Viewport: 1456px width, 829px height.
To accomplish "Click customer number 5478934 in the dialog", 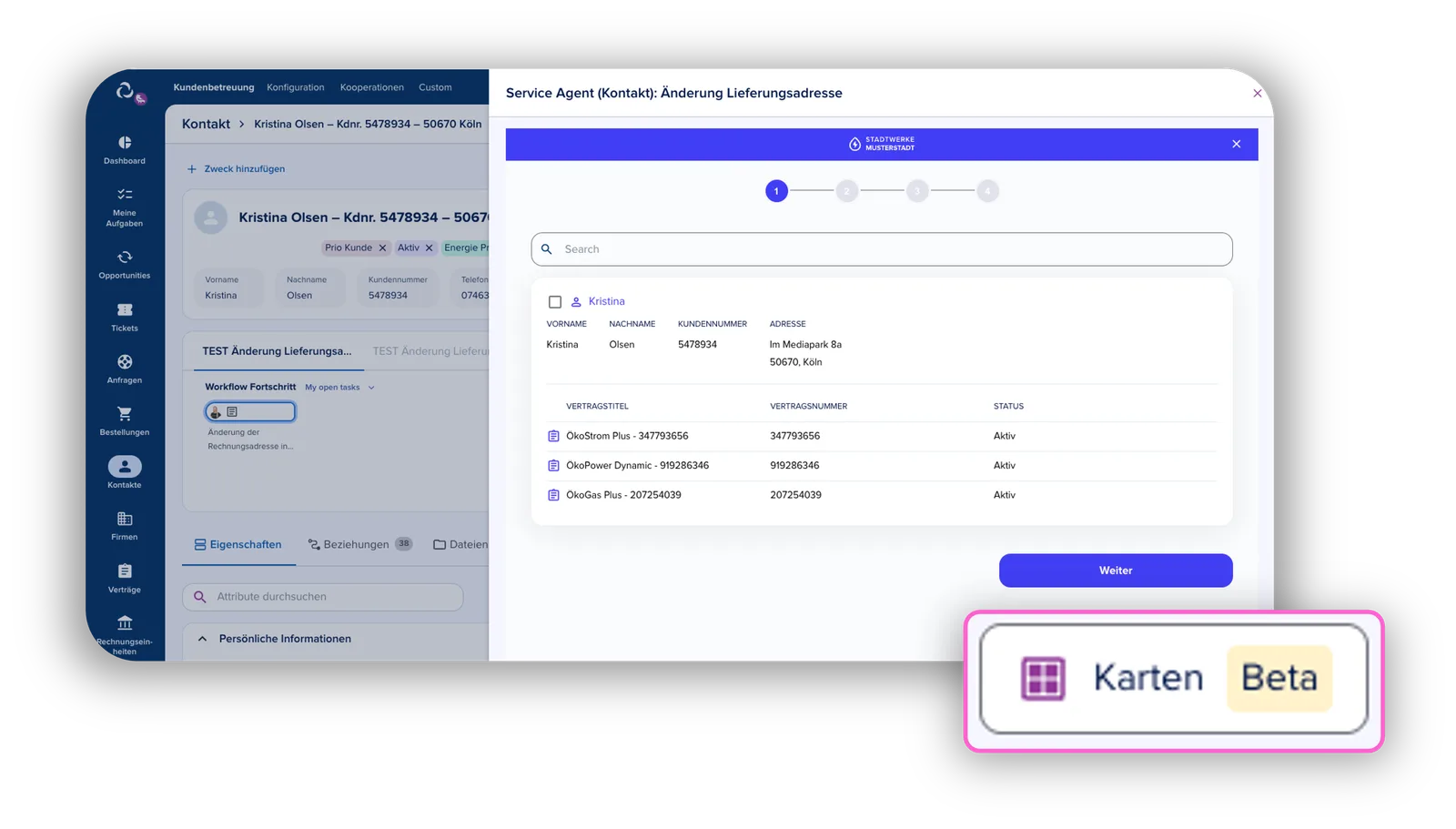I will pyautogui.click(x=697, y=345).
